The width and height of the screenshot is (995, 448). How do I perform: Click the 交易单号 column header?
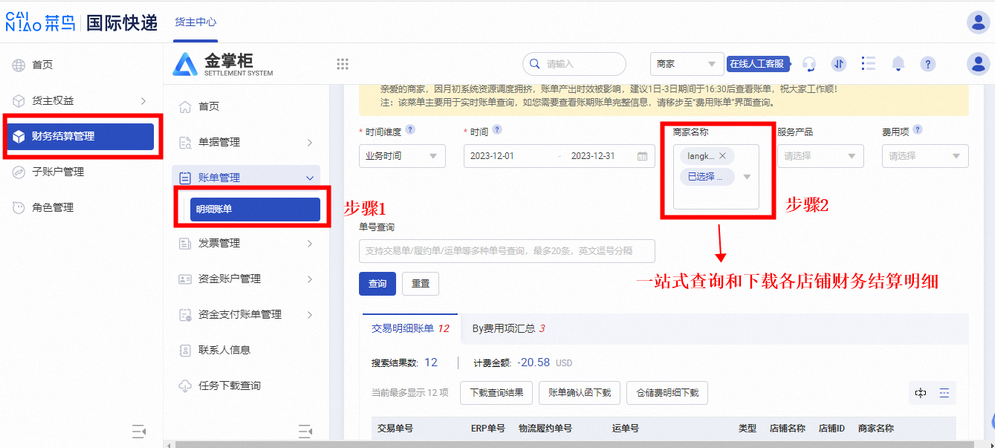click(x=395, y=428)
